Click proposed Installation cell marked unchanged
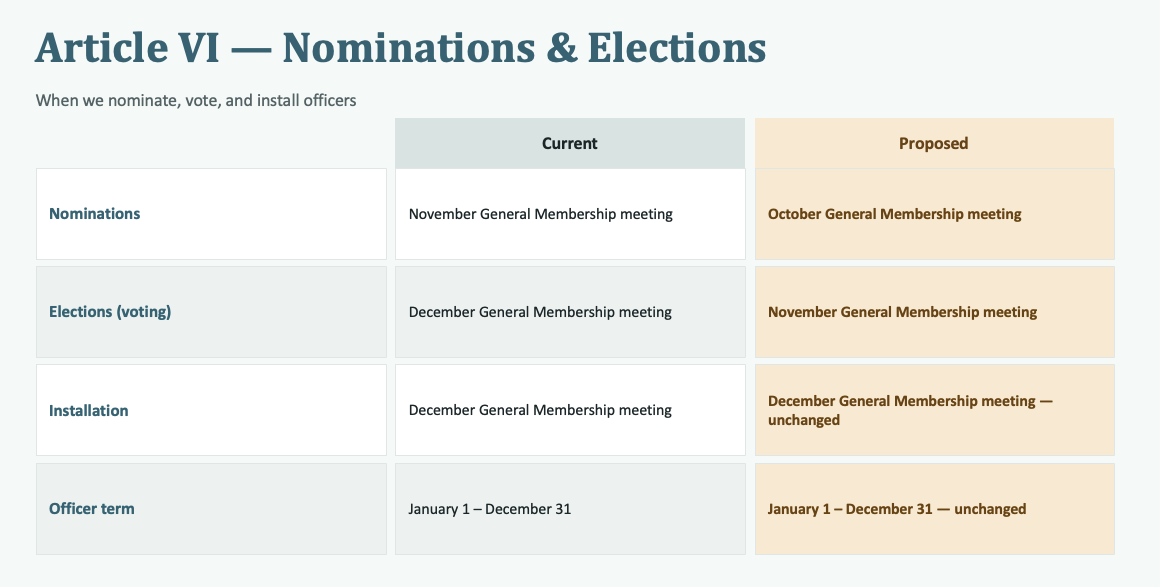 (934, 410)
